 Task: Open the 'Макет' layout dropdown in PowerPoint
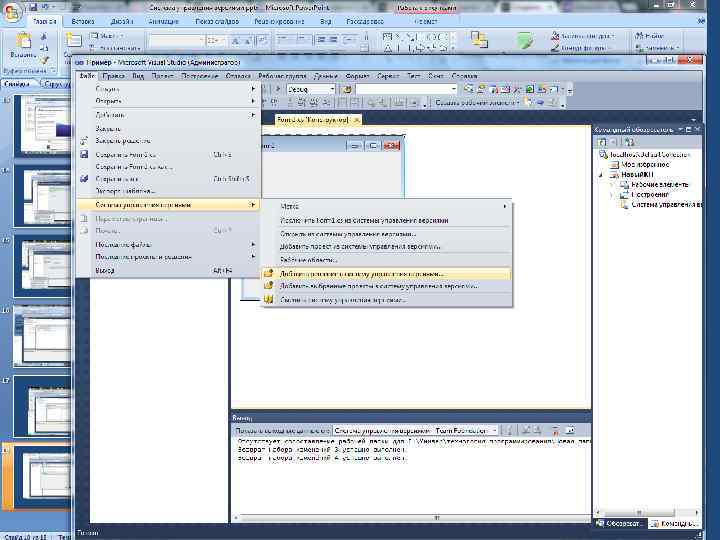tap(107, 36)
